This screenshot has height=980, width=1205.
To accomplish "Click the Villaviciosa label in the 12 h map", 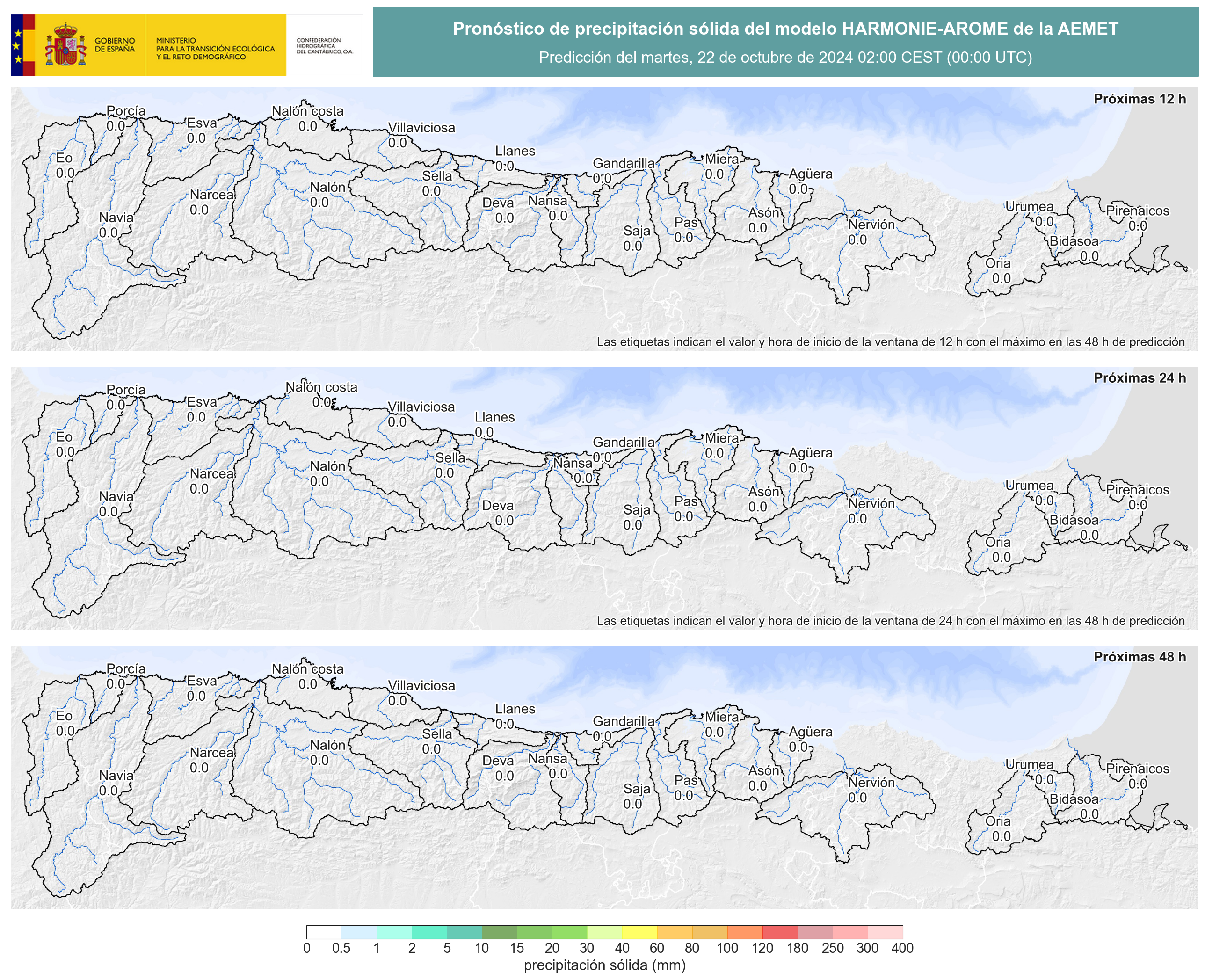I will (x=421, y=128).
